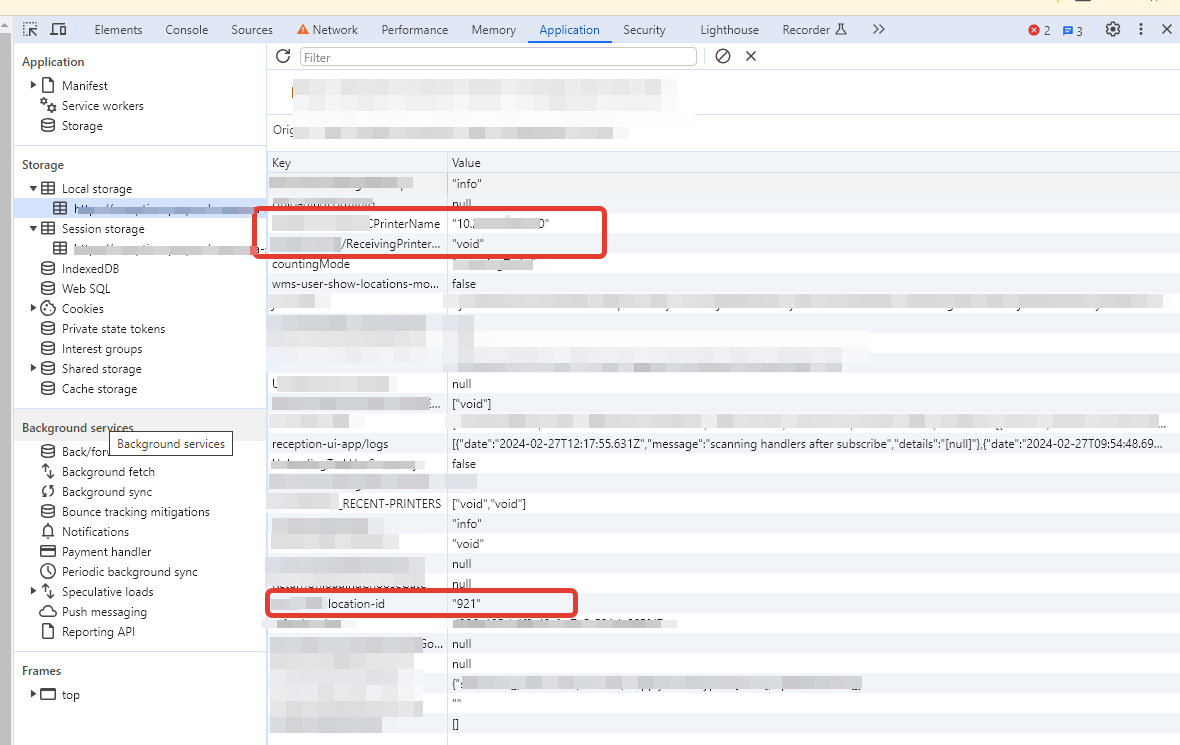Open the DevTools three-dot menu
This screenshot has height=745, width=1180.
[x=1141, y=30]
